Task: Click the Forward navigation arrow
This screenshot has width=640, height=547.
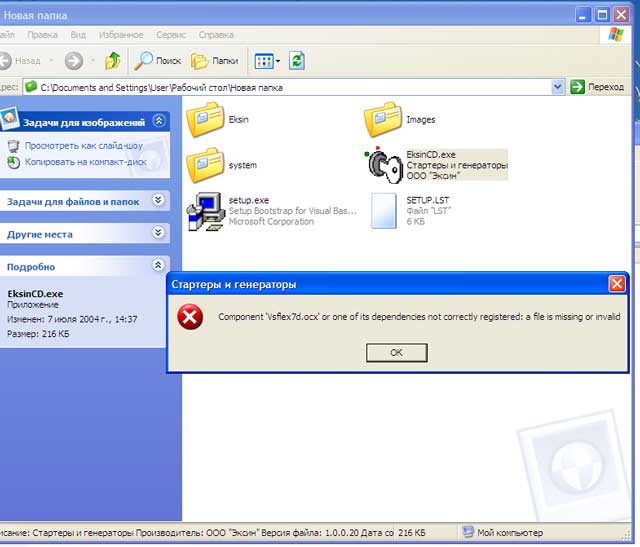Action: point(74,61)
